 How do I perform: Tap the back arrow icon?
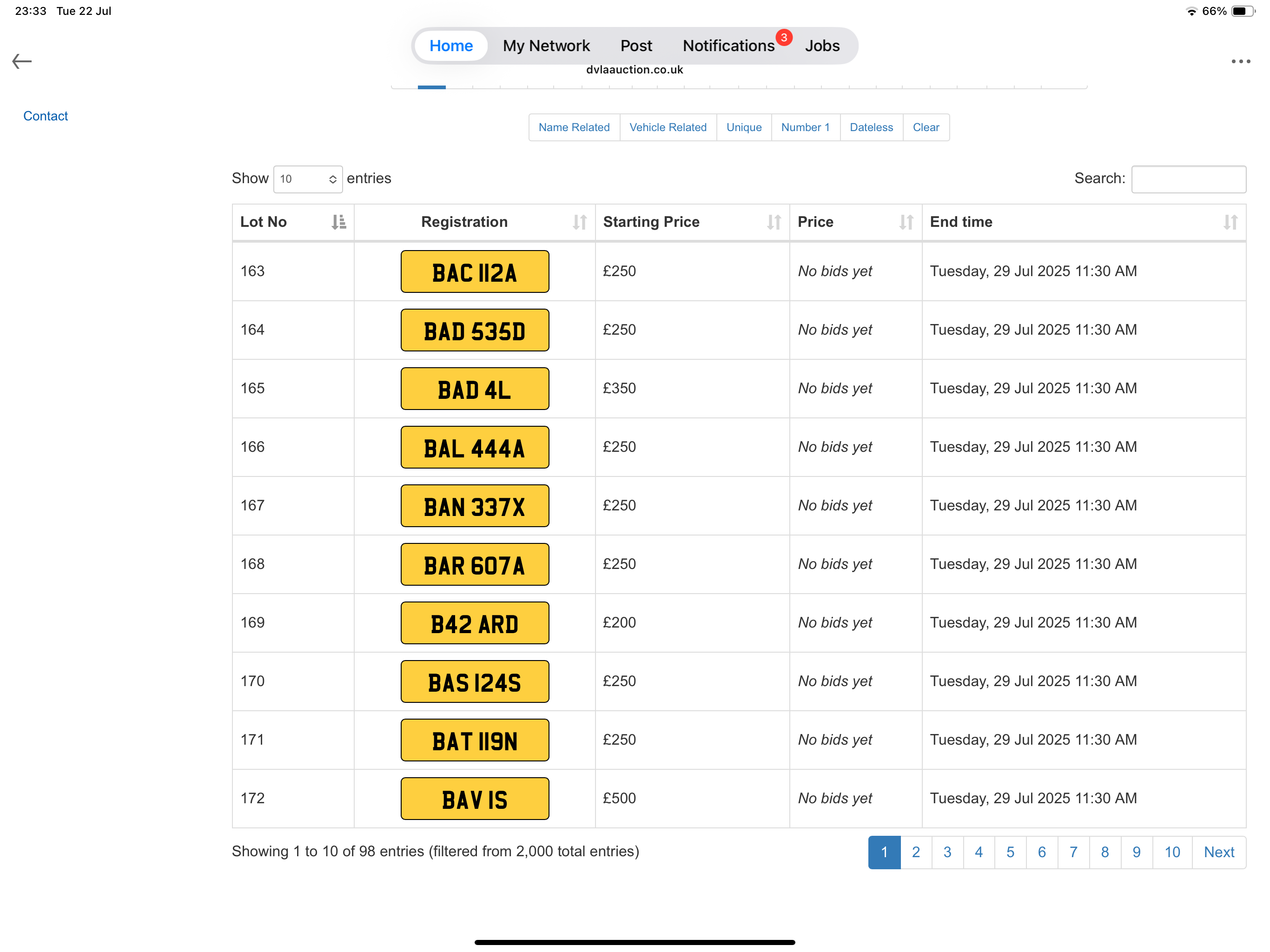click(x=22, y=61)
